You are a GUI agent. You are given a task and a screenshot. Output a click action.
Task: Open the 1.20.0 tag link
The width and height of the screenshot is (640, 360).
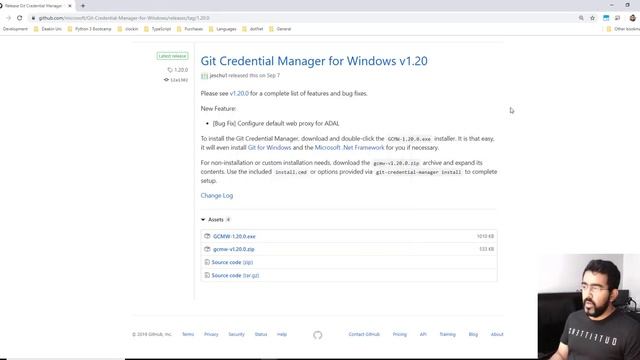pos(178,70)
